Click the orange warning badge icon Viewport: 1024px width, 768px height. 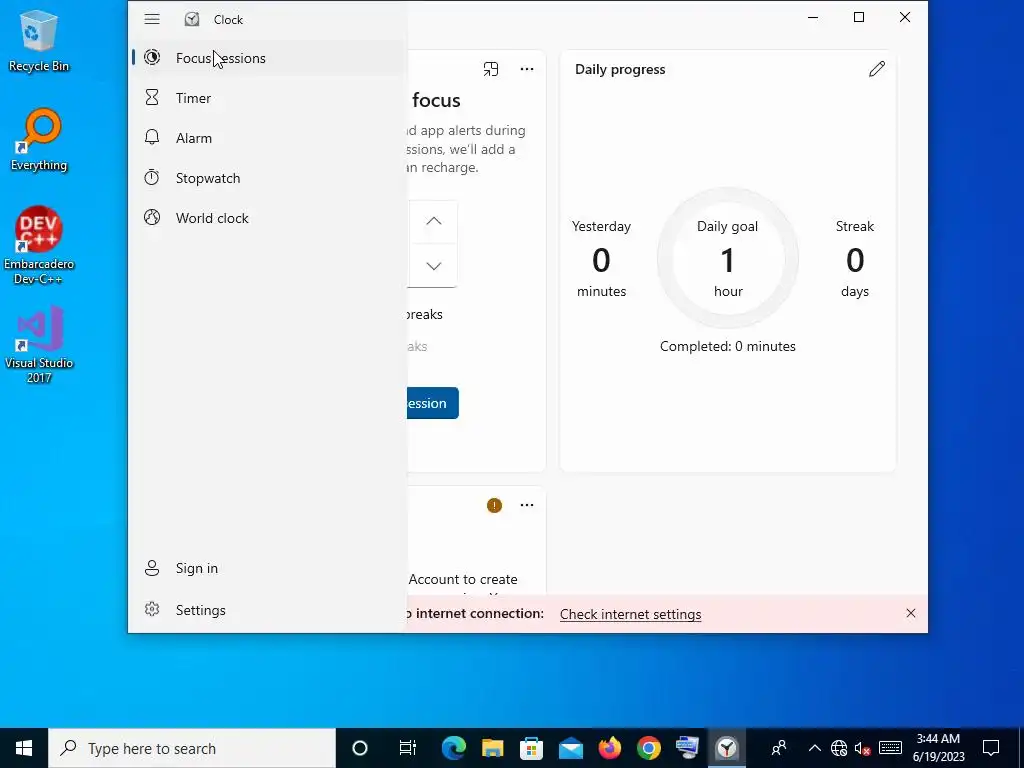494,505
